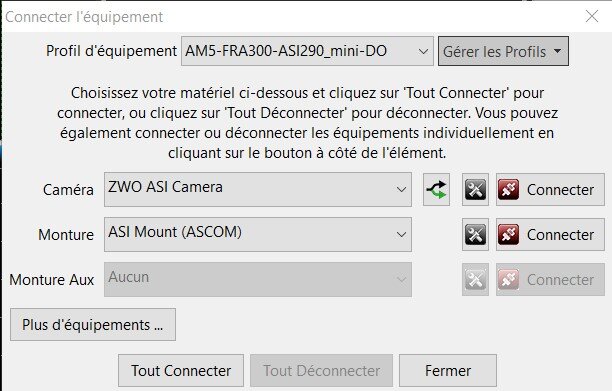Click the Caméra label text
Screen dimensions: 612x391
pyautogui.click(x=68, y=190)
